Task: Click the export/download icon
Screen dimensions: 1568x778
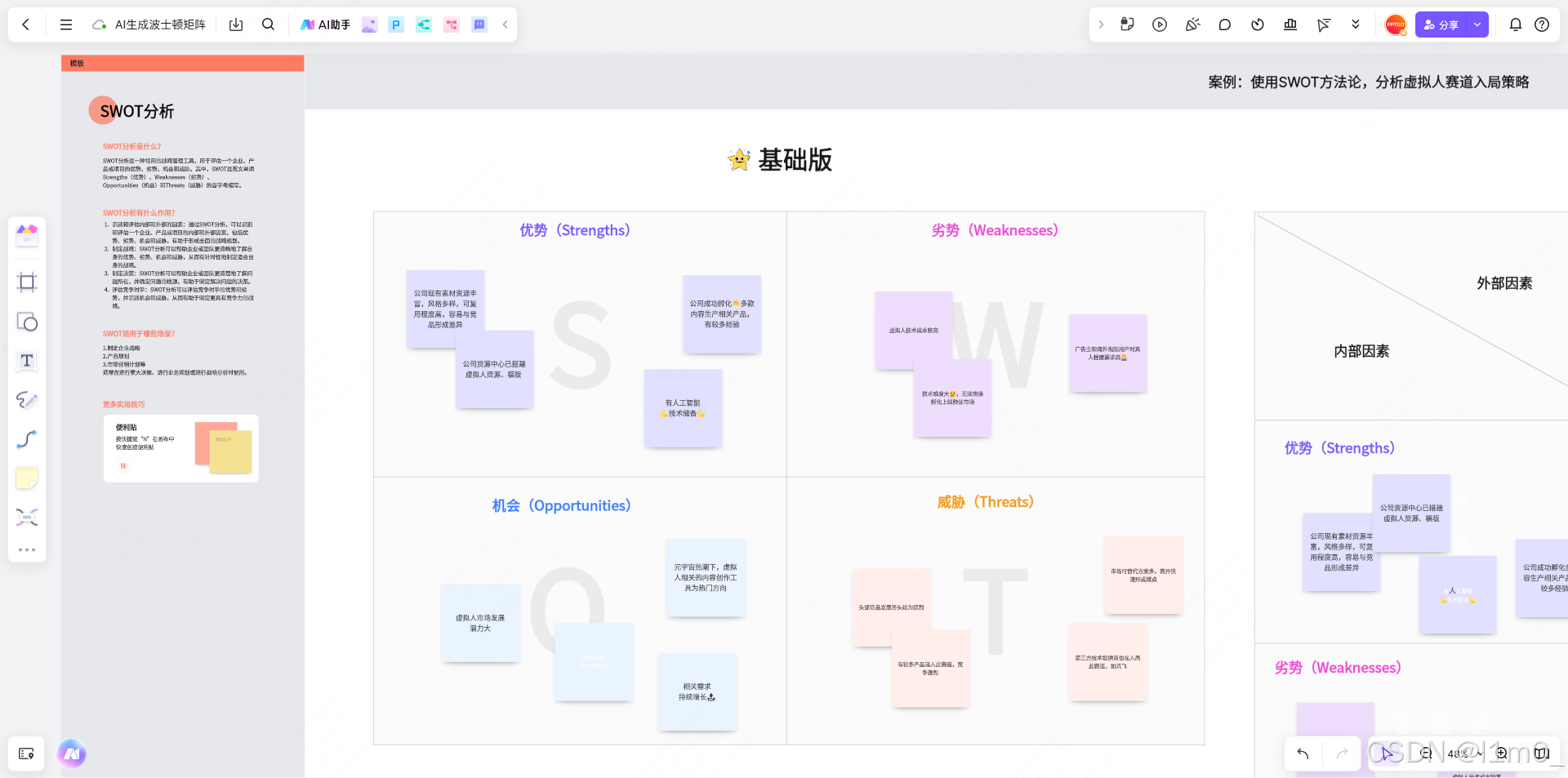Action: [236, 24]
